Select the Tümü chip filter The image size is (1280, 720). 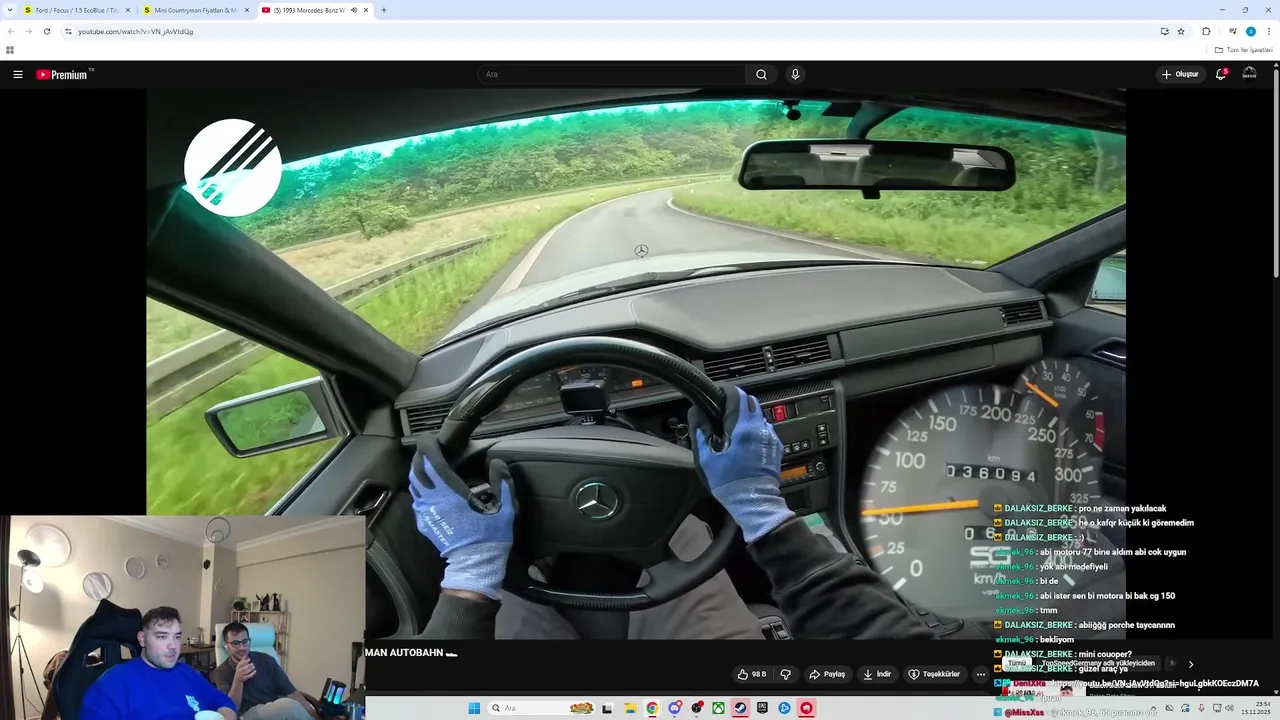[x=1016, y=663]
